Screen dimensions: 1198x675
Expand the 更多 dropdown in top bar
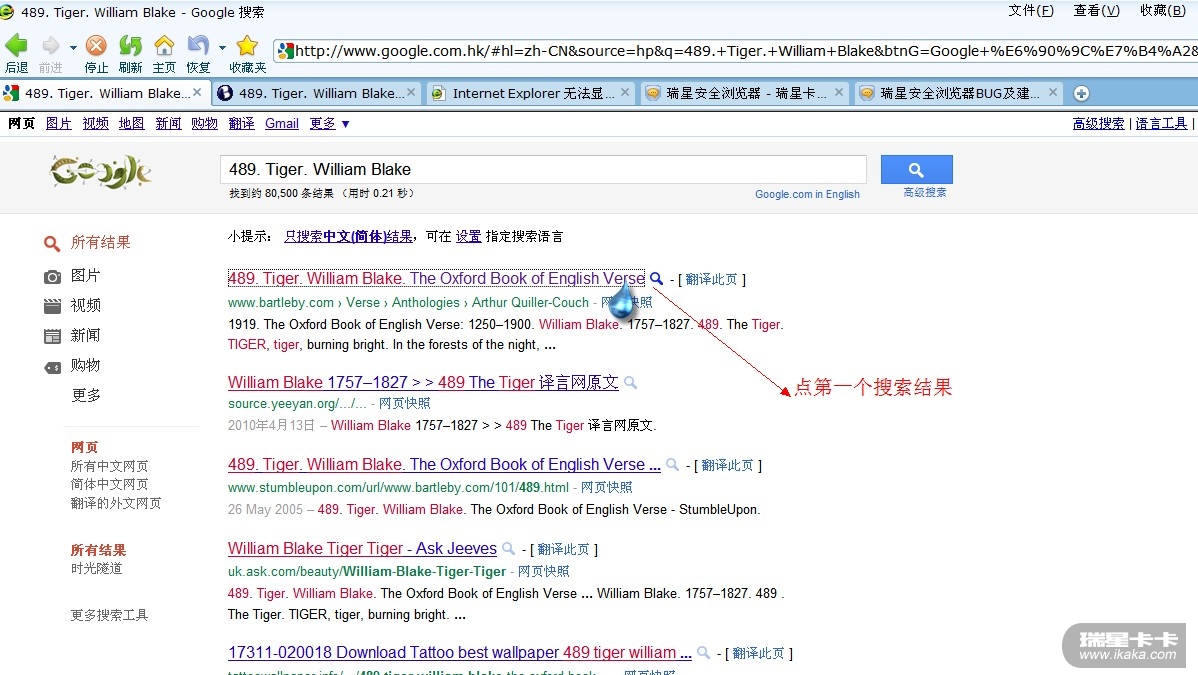pyautogui.click(x=329, y=123)
